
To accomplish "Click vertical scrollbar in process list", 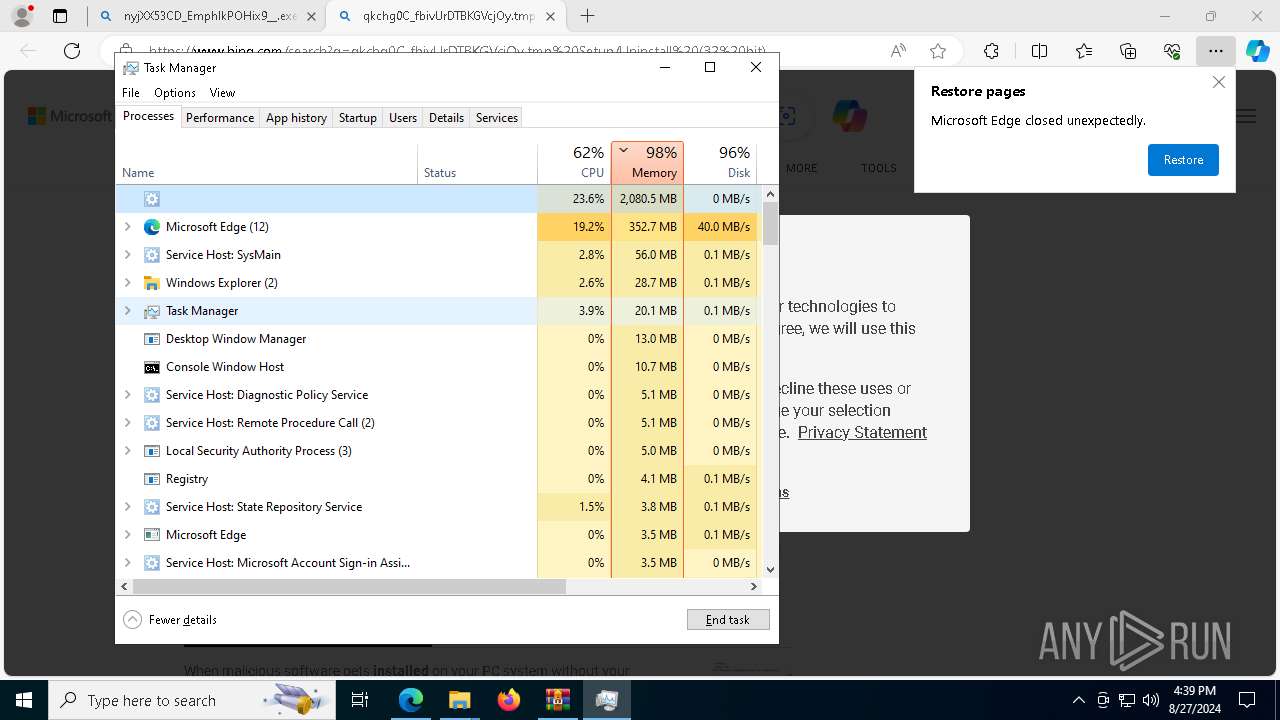I will pos(770,224).
